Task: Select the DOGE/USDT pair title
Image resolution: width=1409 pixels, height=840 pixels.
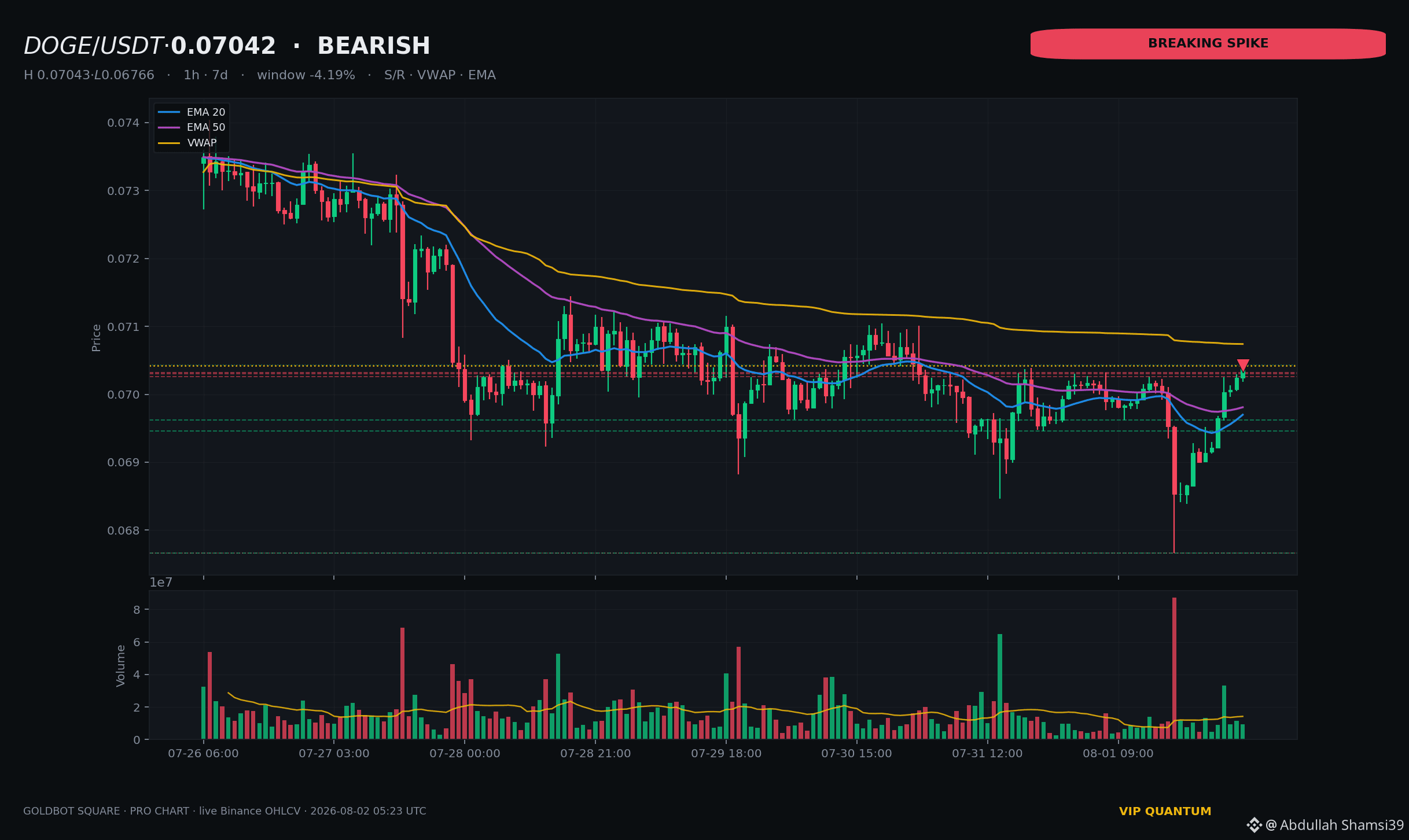Action: (93, 46)
